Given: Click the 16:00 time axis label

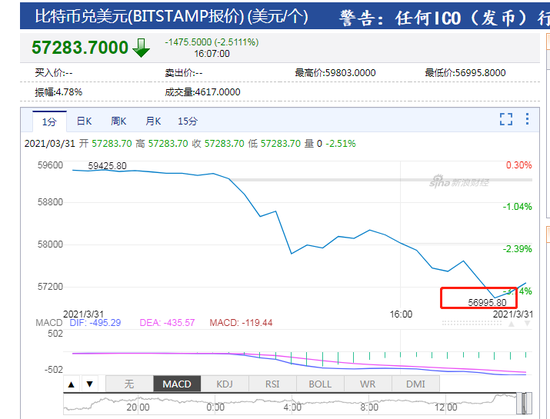Looking at the screenshot, I should click(401, 314).
